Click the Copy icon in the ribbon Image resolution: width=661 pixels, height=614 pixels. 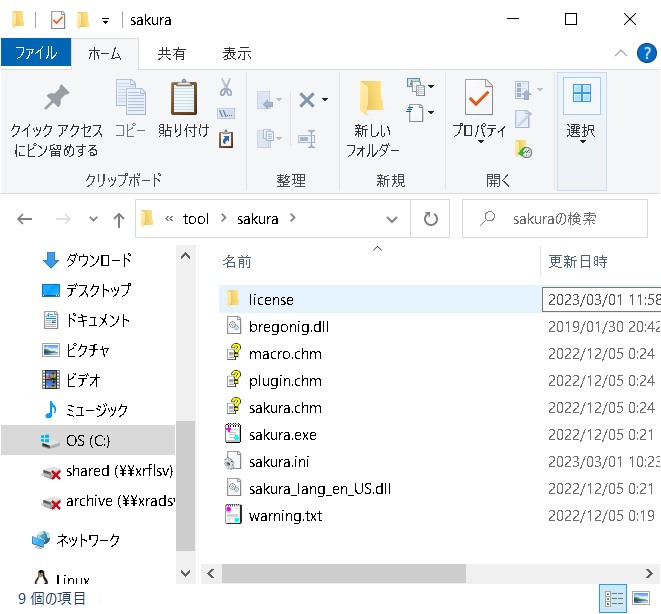pyautogui.click(x=130, y=100)
